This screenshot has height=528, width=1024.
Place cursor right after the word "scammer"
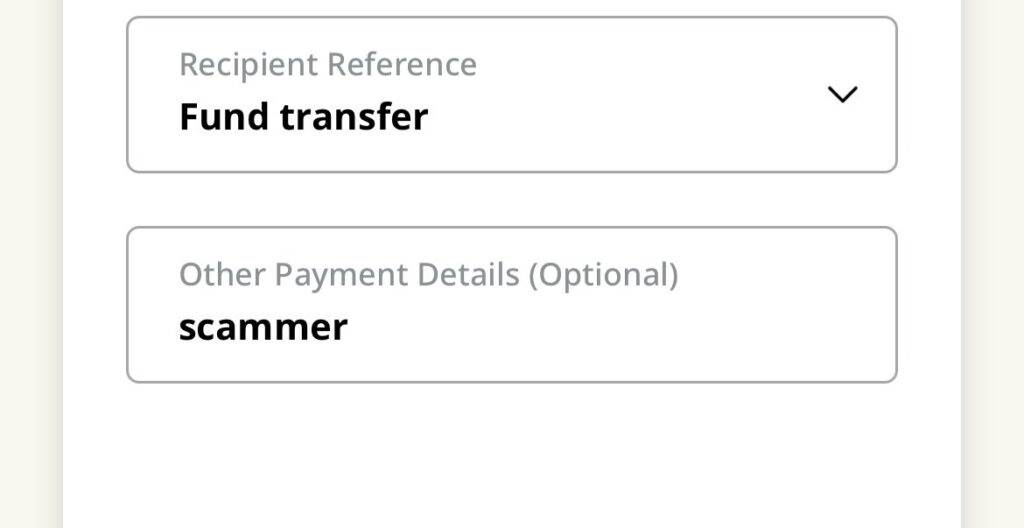point(350,328)
